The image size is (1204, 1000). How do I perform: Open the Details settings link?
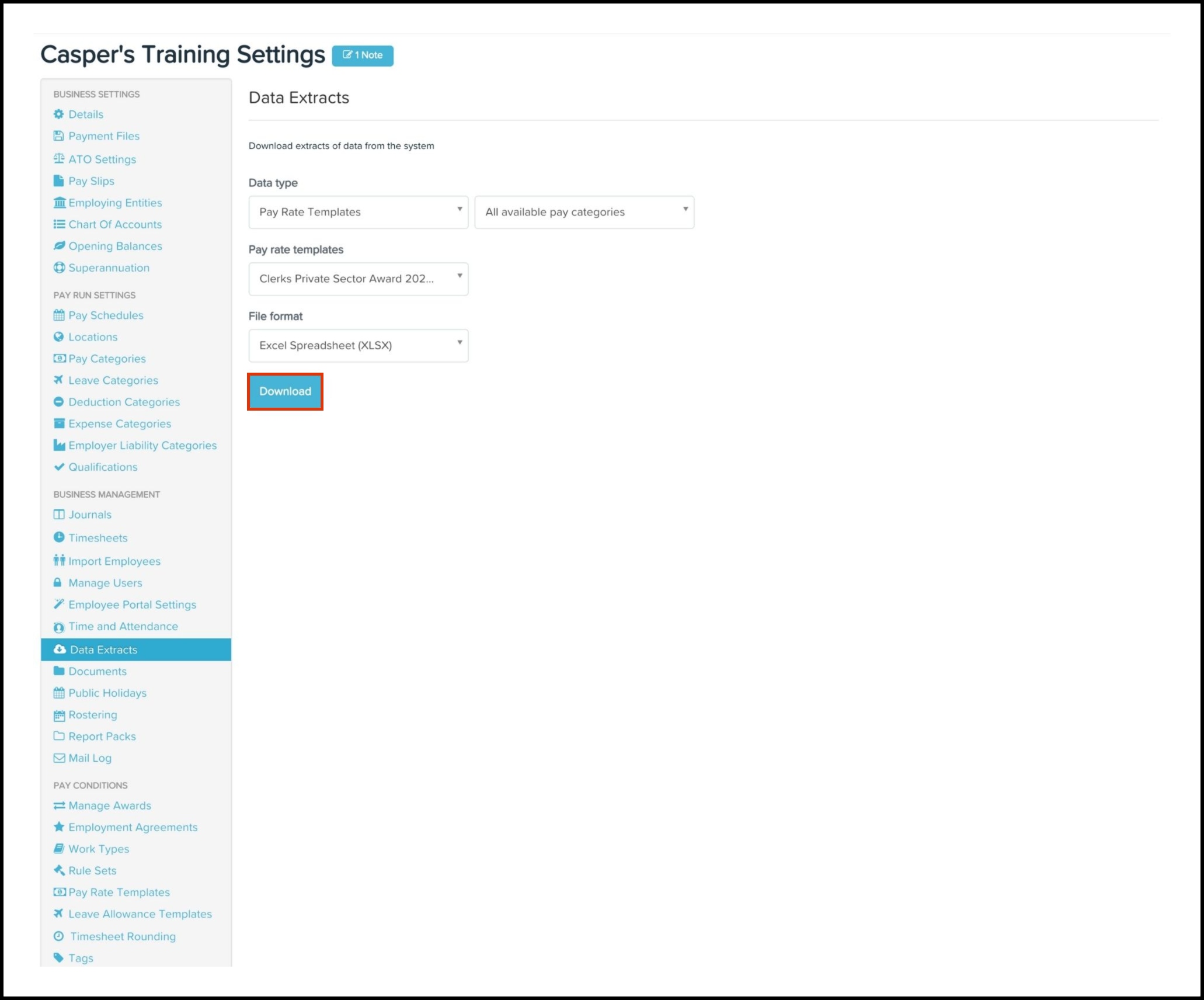86,114
